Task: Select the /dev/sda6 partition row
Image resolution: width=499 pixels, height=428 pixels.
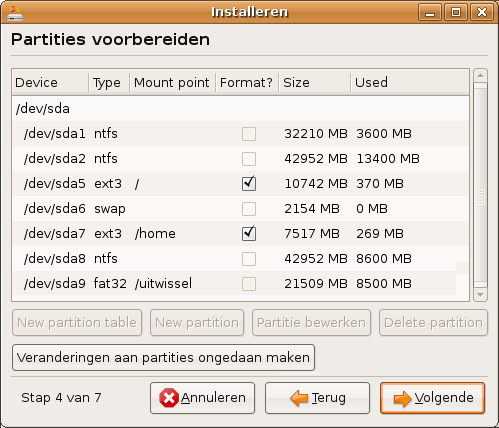Action: (x=241, y=209)
